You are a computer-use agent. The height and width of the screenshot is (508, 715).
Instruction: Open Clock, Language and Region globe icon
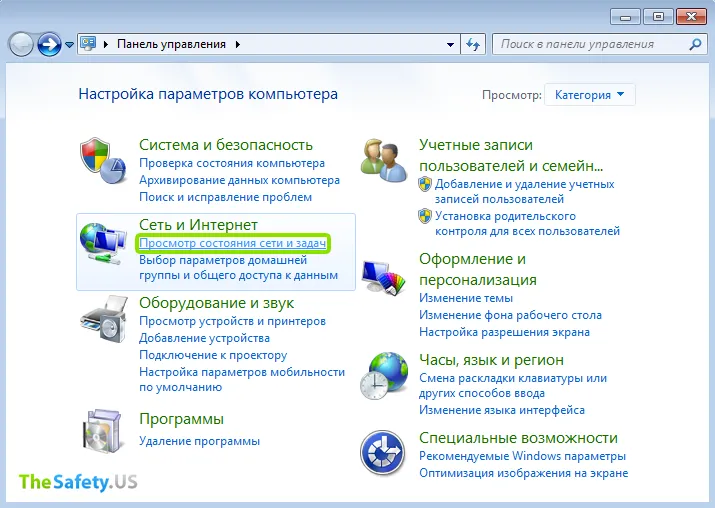(x=384, y=376)
